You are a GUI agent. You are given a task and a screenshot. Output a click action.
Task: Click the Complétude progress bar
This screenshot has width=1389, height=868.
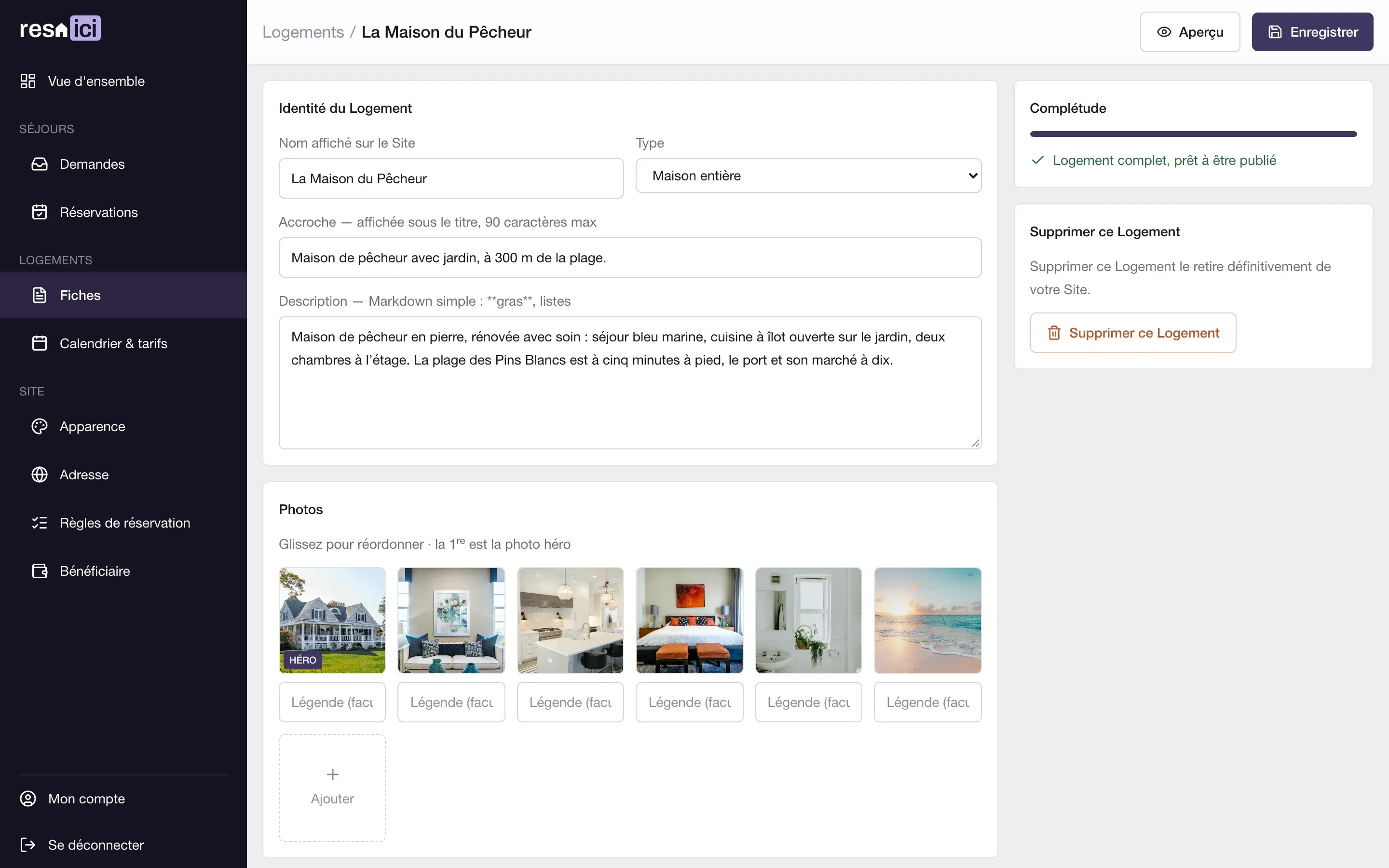click(1193, 134)
